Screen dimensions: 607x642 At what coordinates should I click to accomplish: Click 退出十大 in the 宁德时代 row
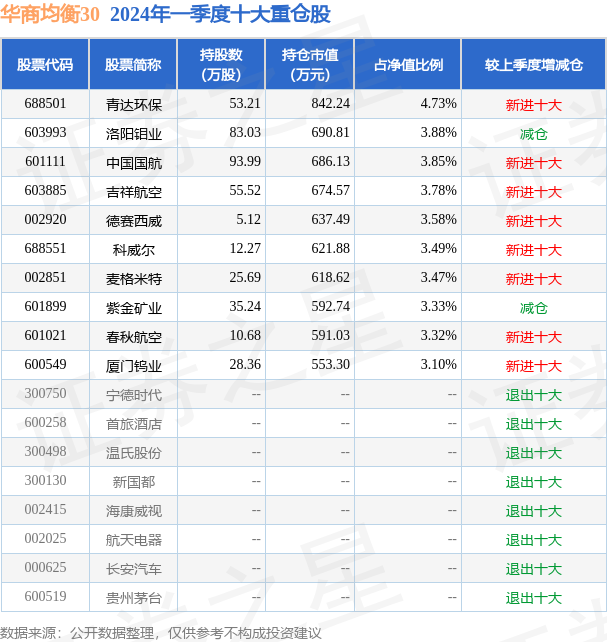(x=534, y=396)
